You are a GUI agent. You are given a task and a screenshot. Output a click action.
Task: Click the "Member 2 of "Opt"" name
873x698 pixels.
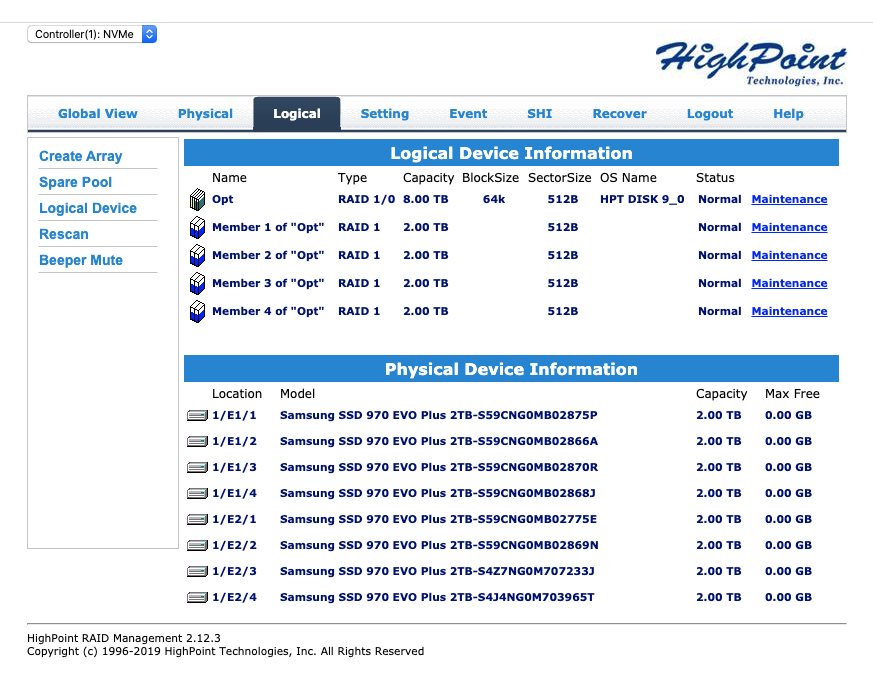click(268, 255)
